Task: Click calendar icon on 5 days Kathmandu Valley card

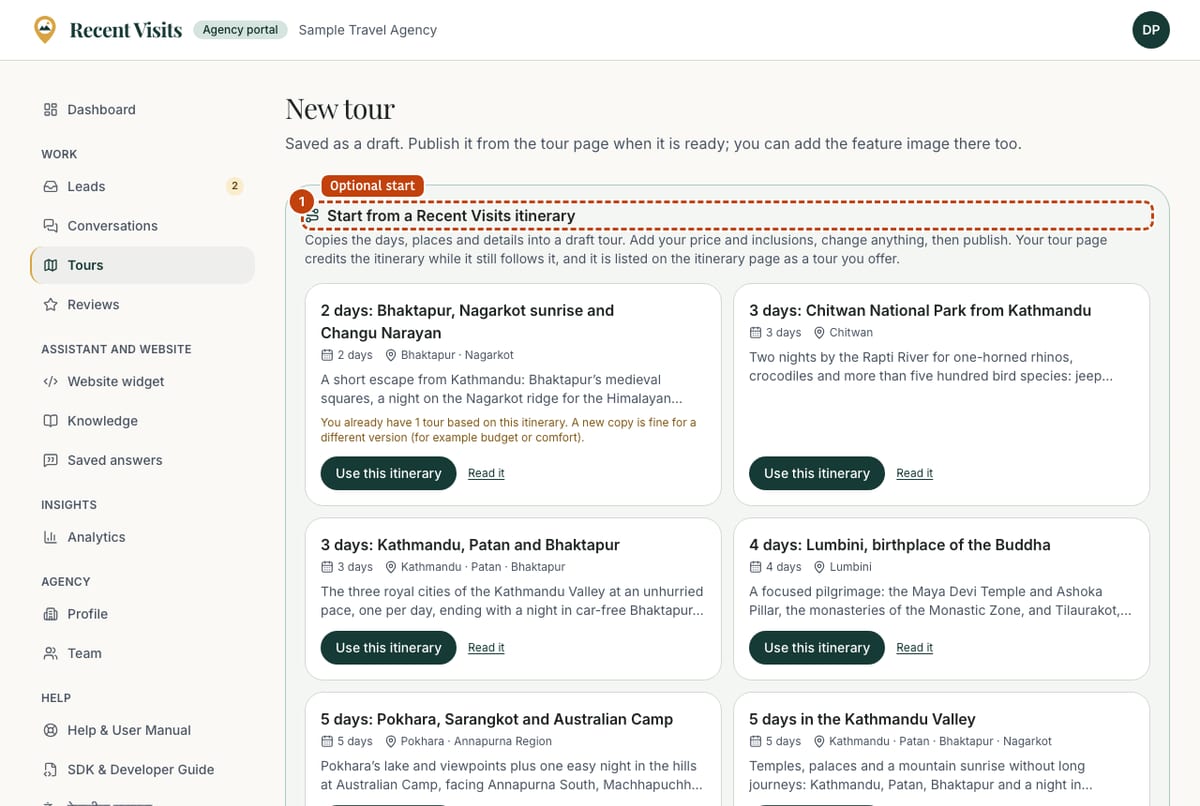Action: pos(755,741)
